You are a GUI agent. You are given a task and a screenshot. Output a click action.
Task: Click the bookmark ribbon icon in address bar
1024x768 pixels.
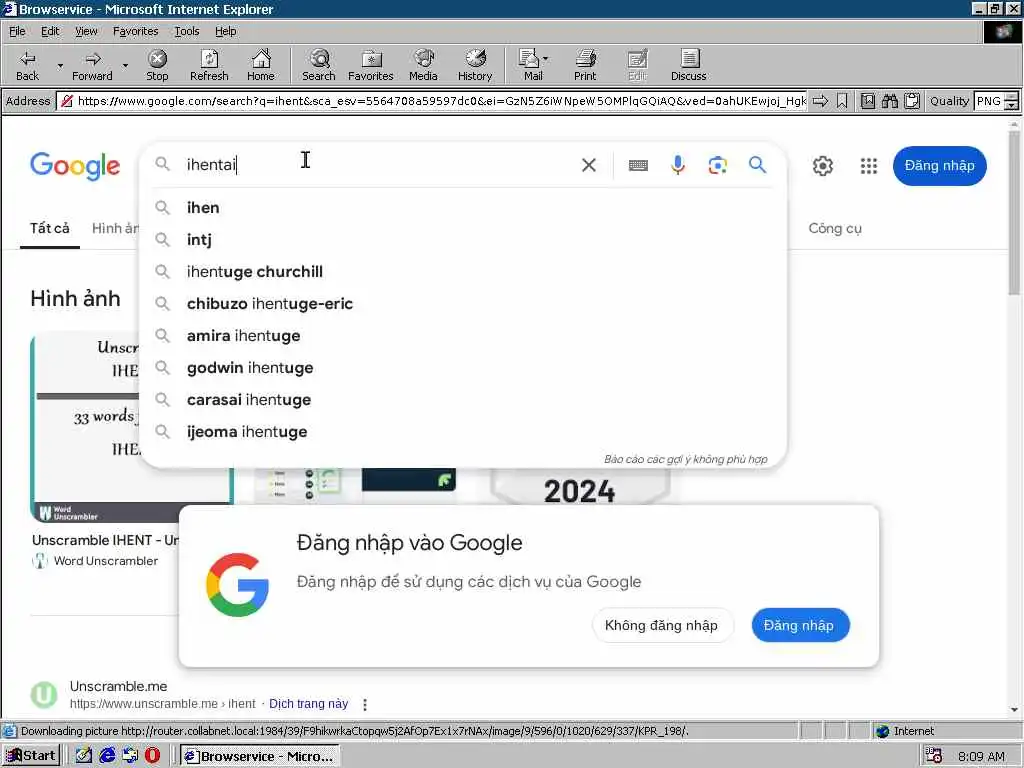pos(842,101)
